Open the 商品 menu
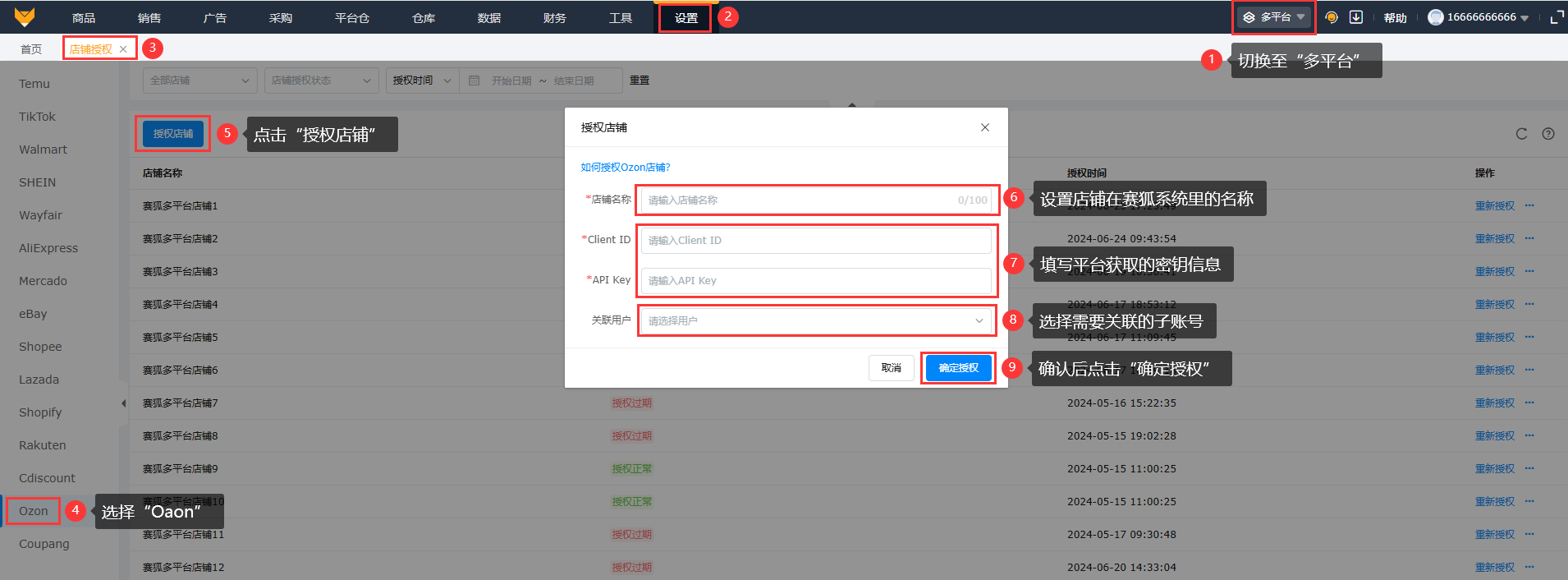This screenshot has width=1568, height=580. point(84,17)
